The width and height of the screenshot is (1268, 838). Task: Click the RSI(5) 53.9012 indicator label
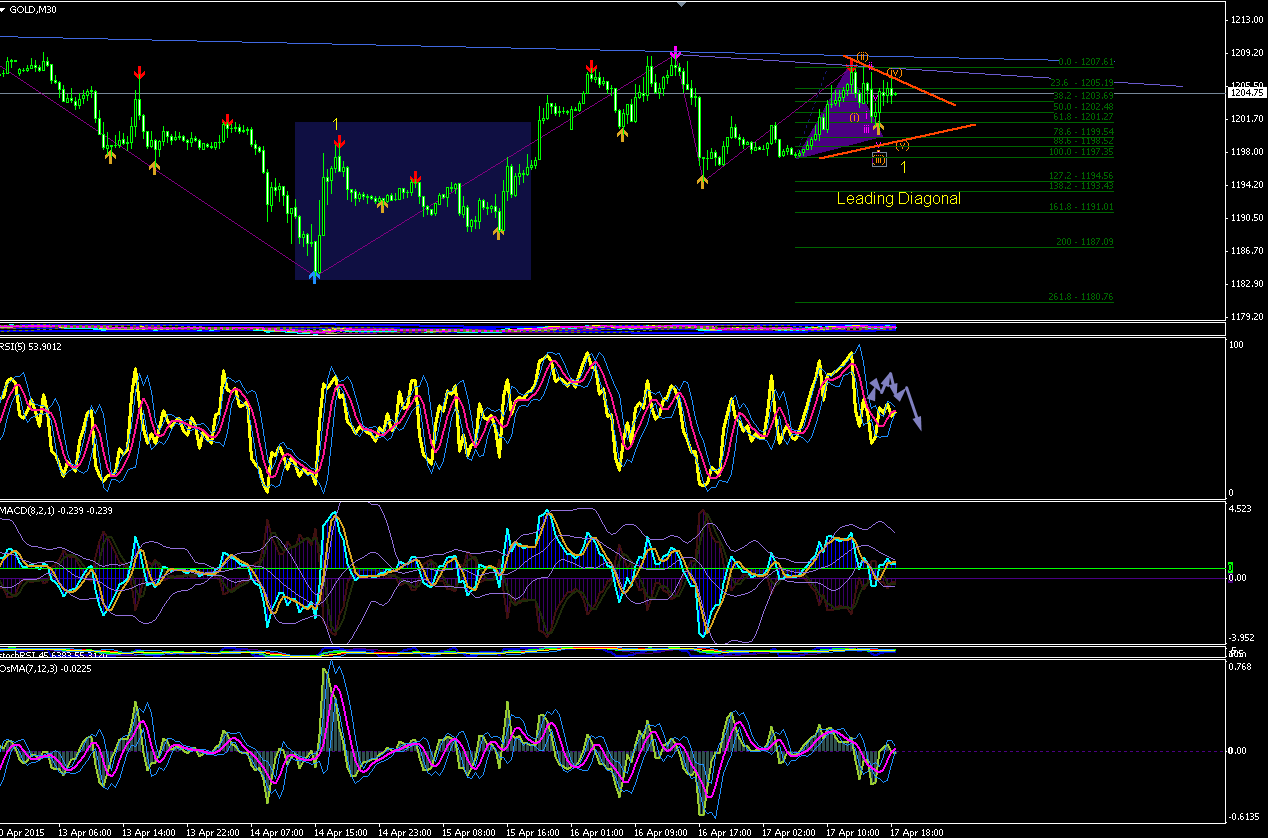pos(32,347)
